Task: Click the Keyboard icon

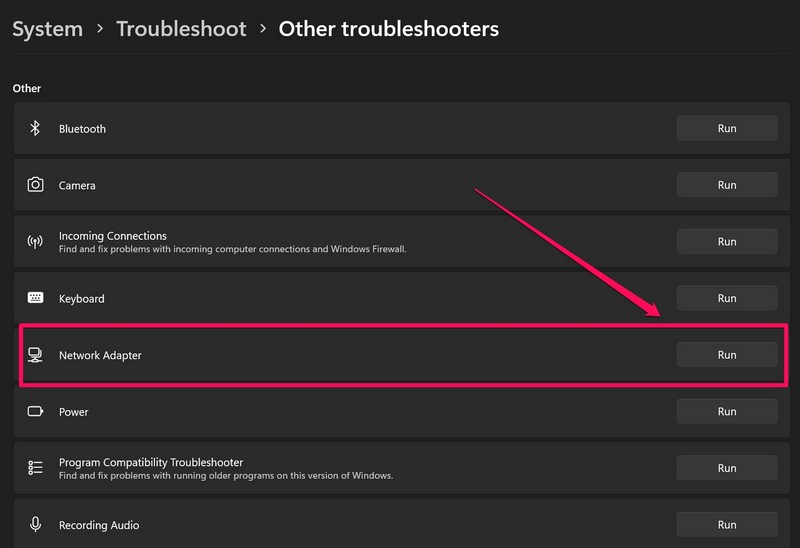Action: (x=35, y=298)
